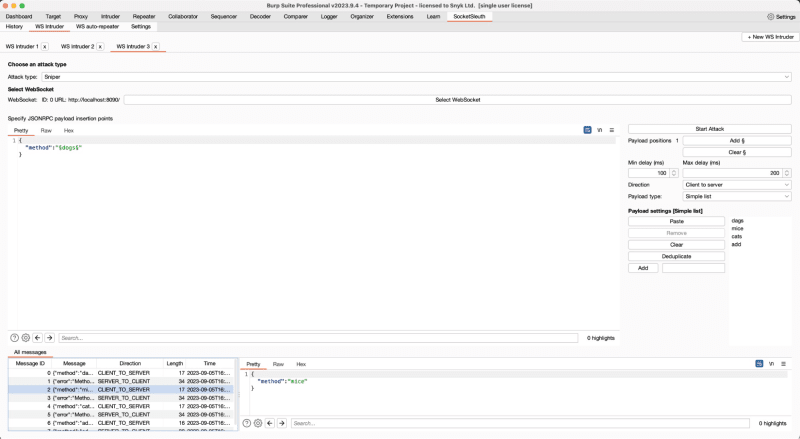800x439 pixels.
Task: Open the Payload type dropdown
Action: pos(737,197)
